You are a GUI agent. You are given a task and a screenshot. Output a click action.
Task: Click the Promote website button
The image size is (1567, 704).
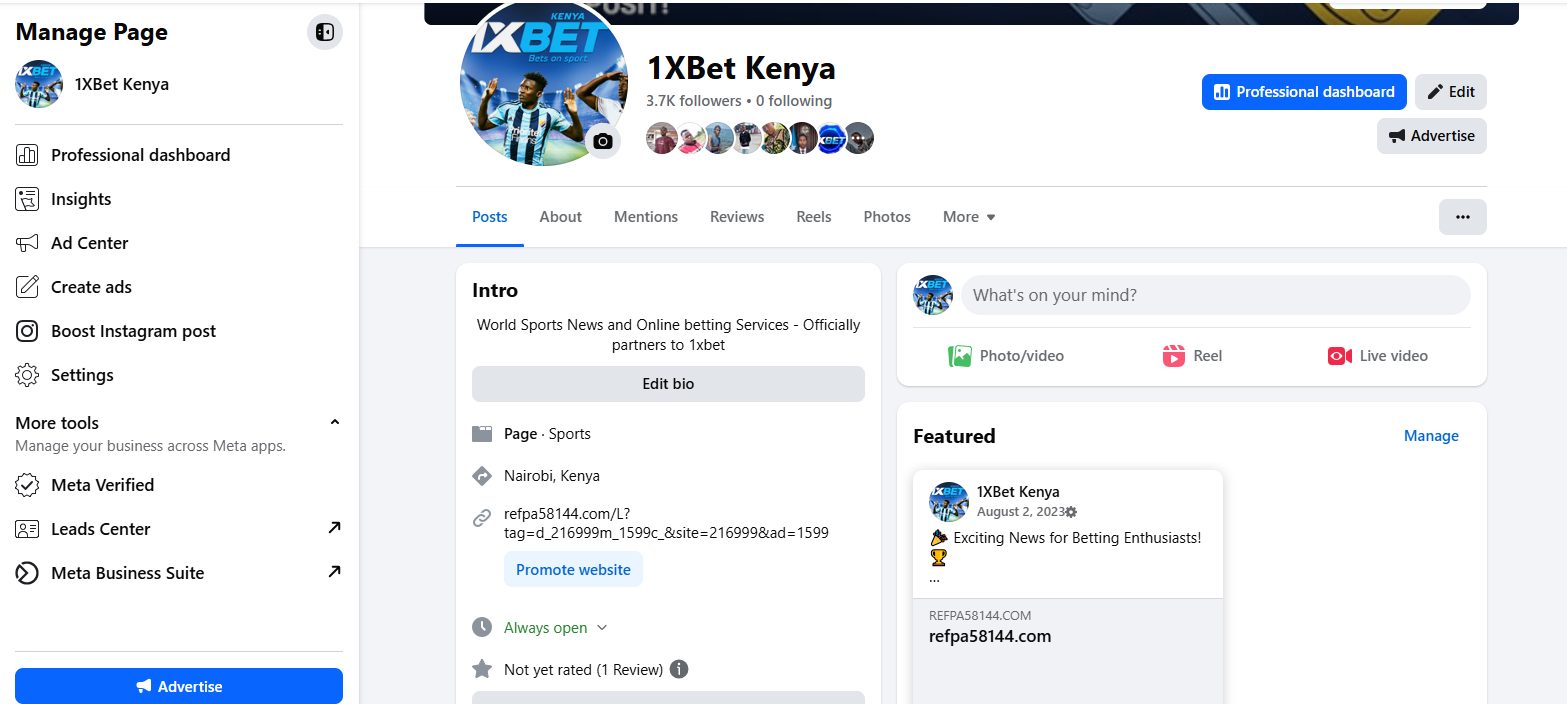pos(573,570)
